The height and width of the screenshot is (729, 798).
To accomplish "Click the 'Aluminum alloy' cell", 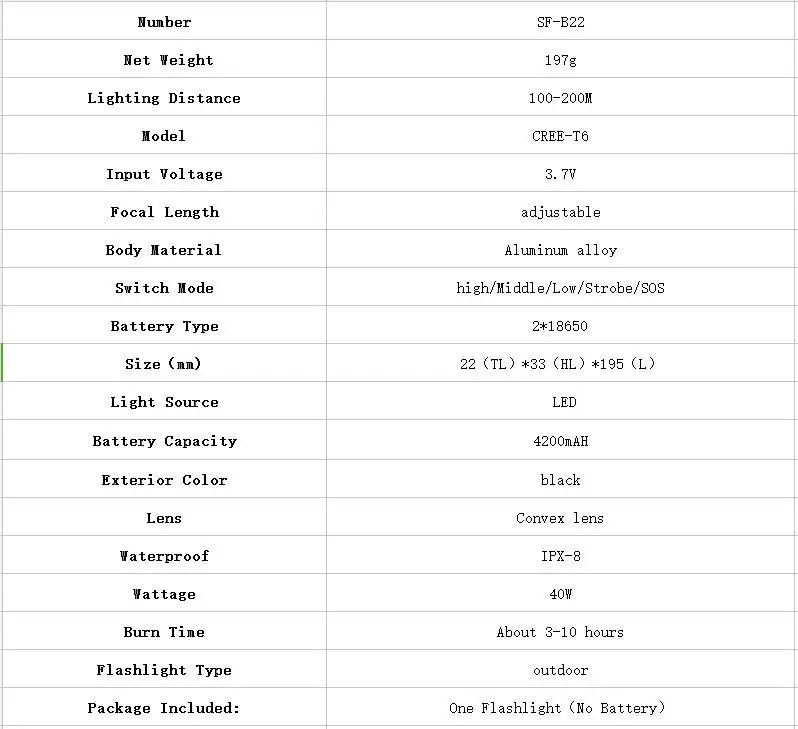I will point(560,249).
